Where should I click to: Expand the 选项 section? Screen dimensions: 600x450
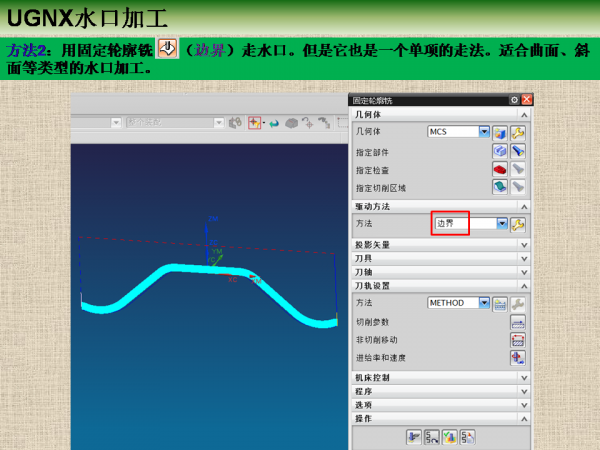click(x=524, y=405)
